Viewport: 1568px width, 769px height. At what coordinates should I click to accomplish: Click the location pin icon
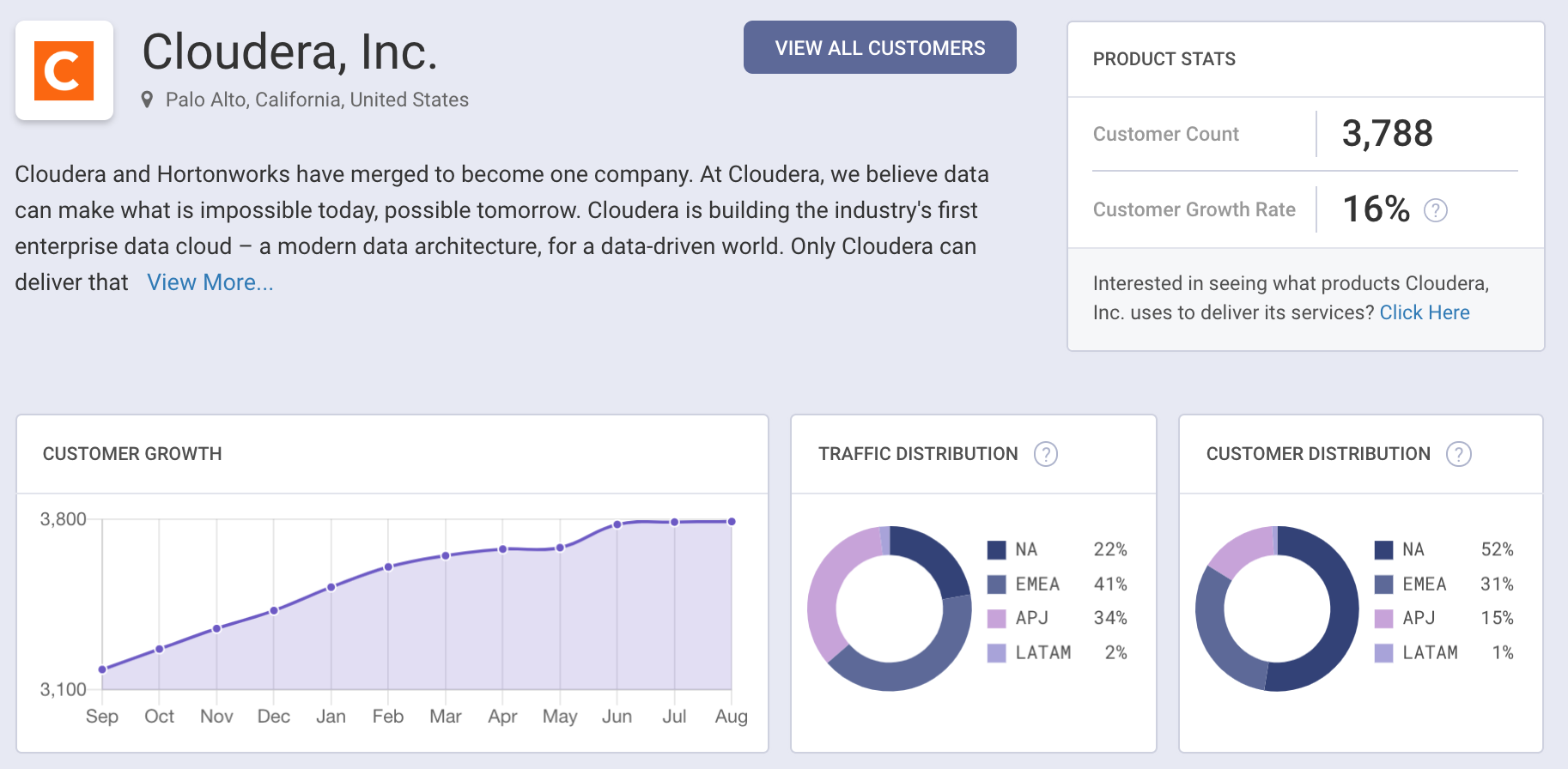147,100
